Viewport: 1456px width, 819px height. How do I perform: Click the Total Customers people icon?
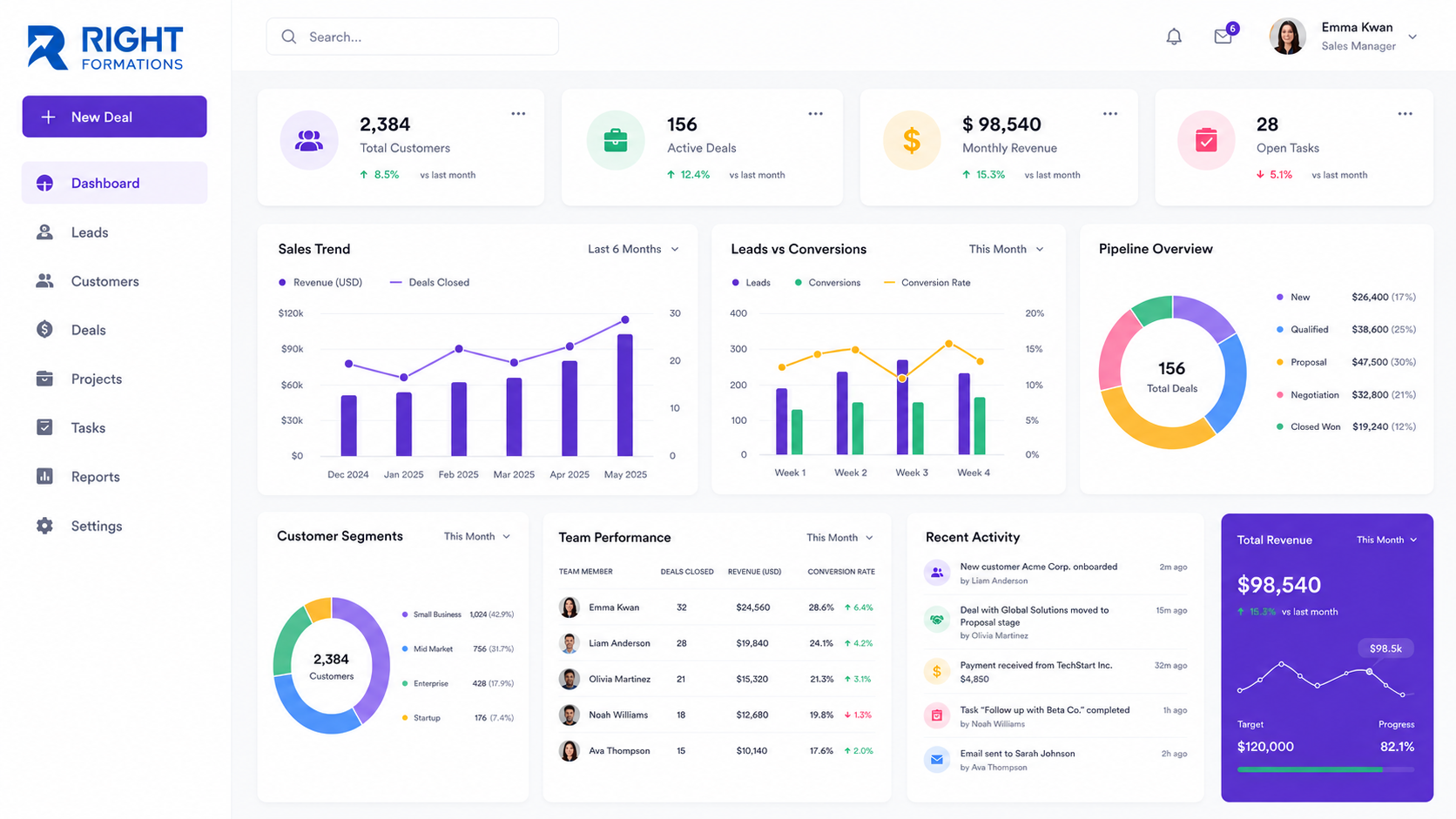309,140
